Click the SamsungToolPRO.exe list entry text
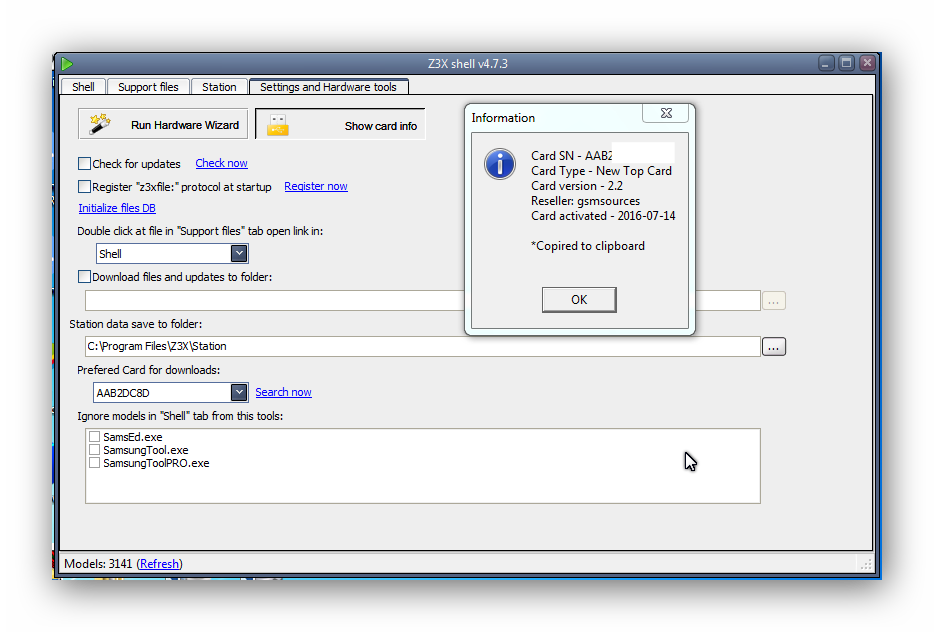This screenshot has height=632, width=934. coord(156,463)
